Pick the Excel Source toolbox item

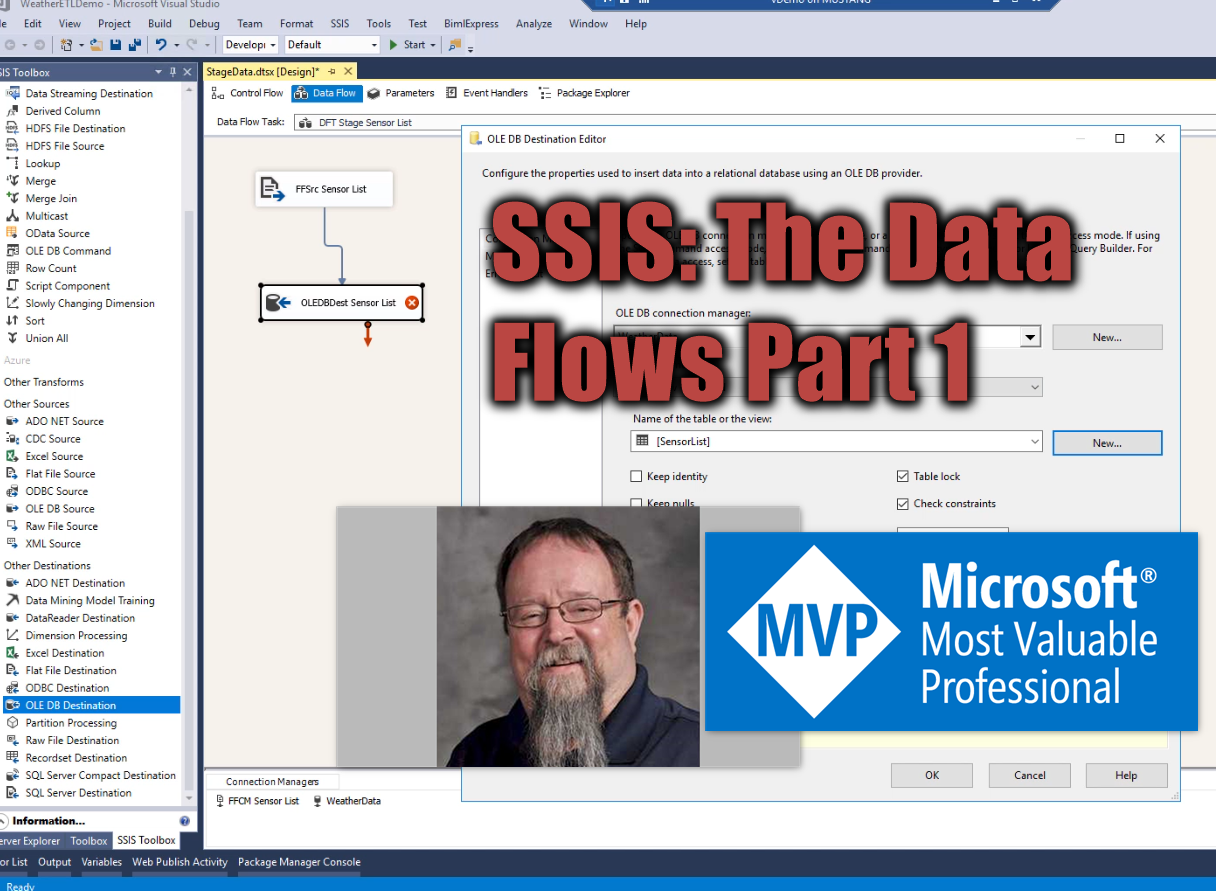coord(54,456)
